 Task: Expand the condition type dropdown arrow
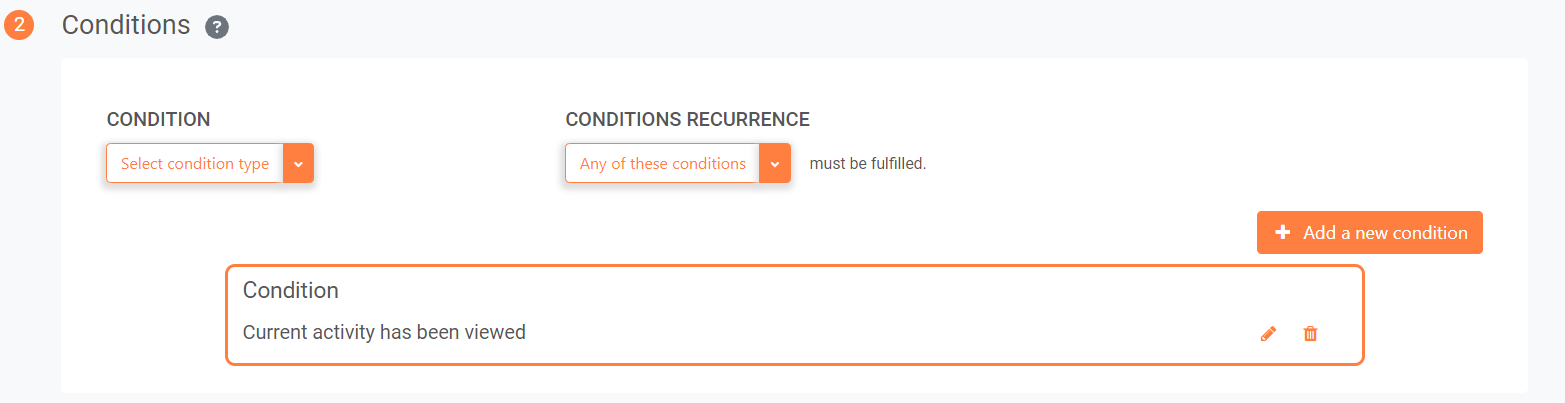[x=298, y=163]
